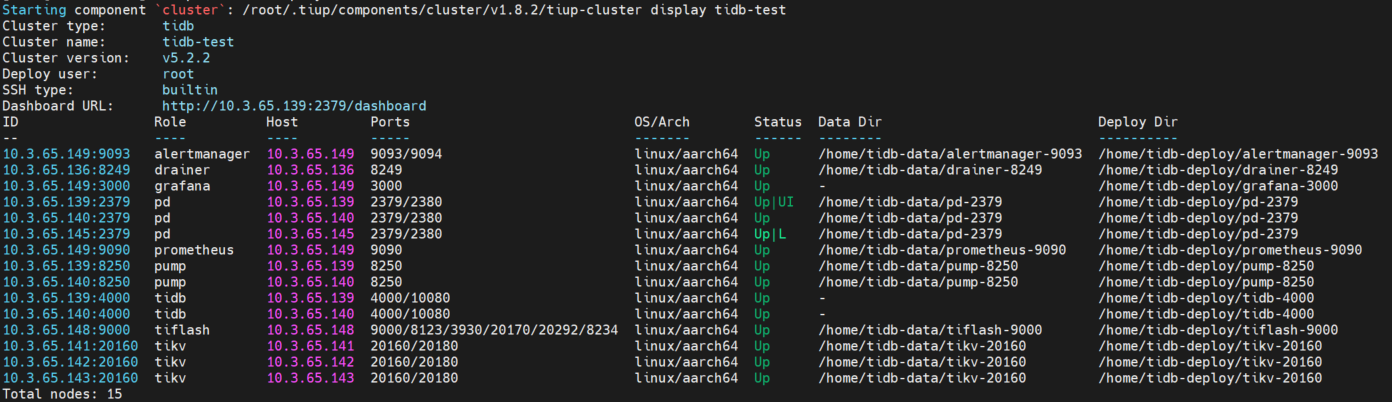This screenshot has width=1392, height=402.
Task: Click the SSH type value builtin
Action: [190, 90]
